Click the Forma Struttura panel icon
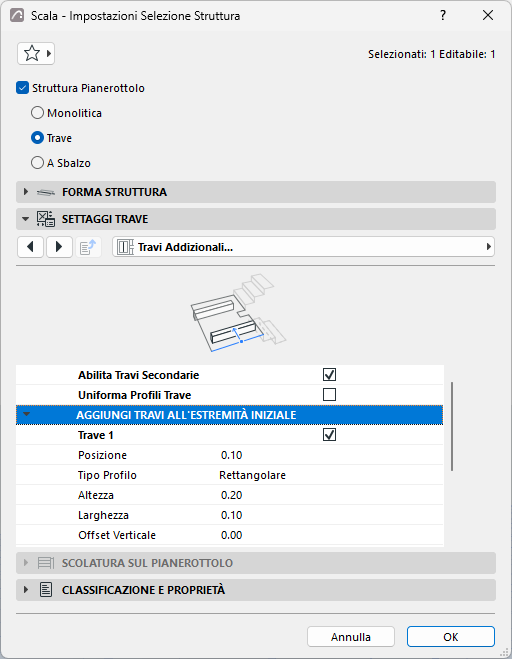512x659 pixels. (x=46, y=192)
